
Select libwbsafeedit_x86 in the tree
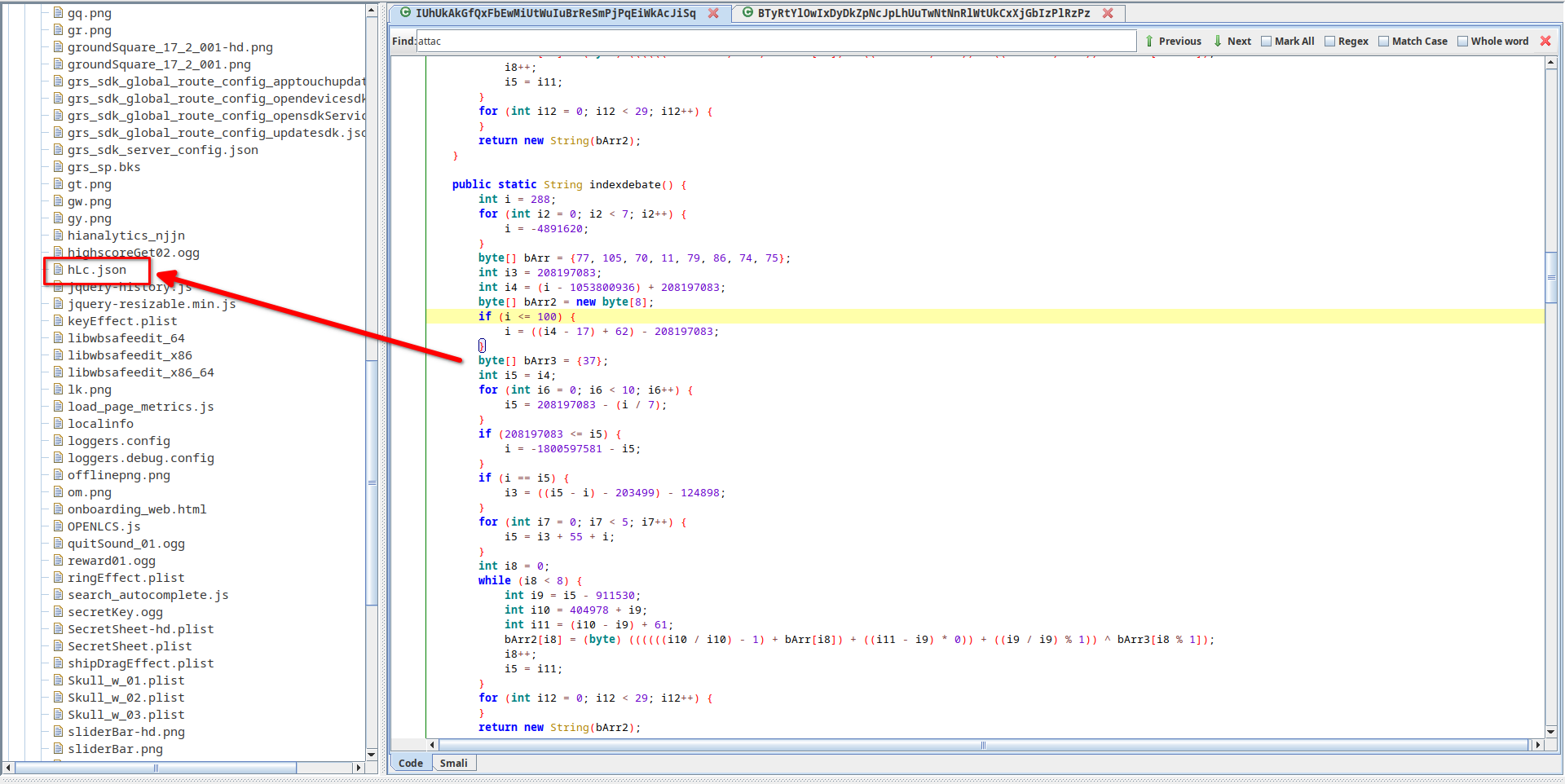(130, 355)
